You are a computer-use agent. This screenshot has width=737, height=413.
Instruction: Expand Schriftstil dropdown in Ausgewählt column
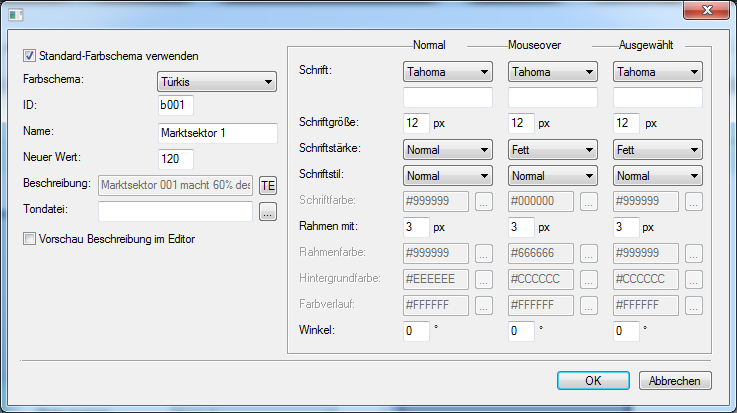tap(658, 175)
